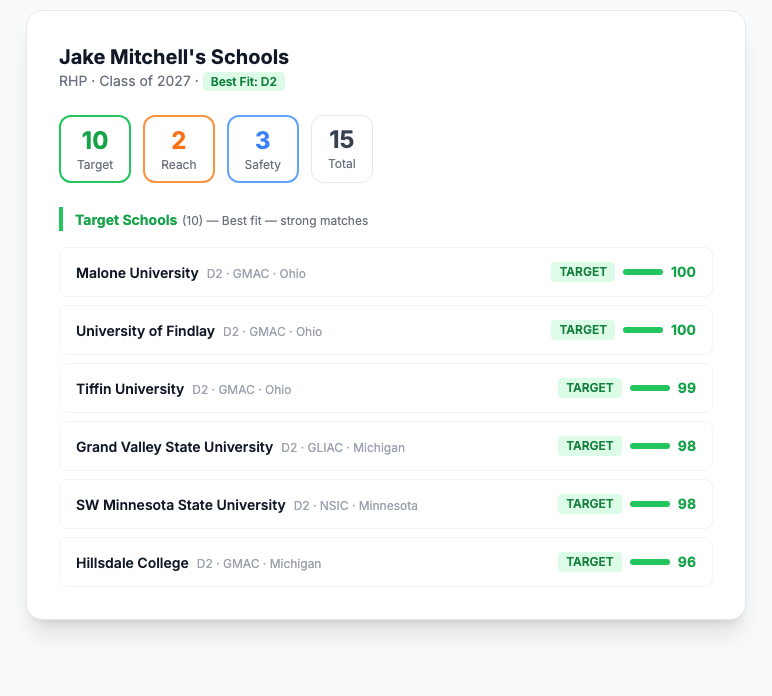Screen dimensions: 772x696
Task: Open SW Minnesota State University name
Action: 181,505
